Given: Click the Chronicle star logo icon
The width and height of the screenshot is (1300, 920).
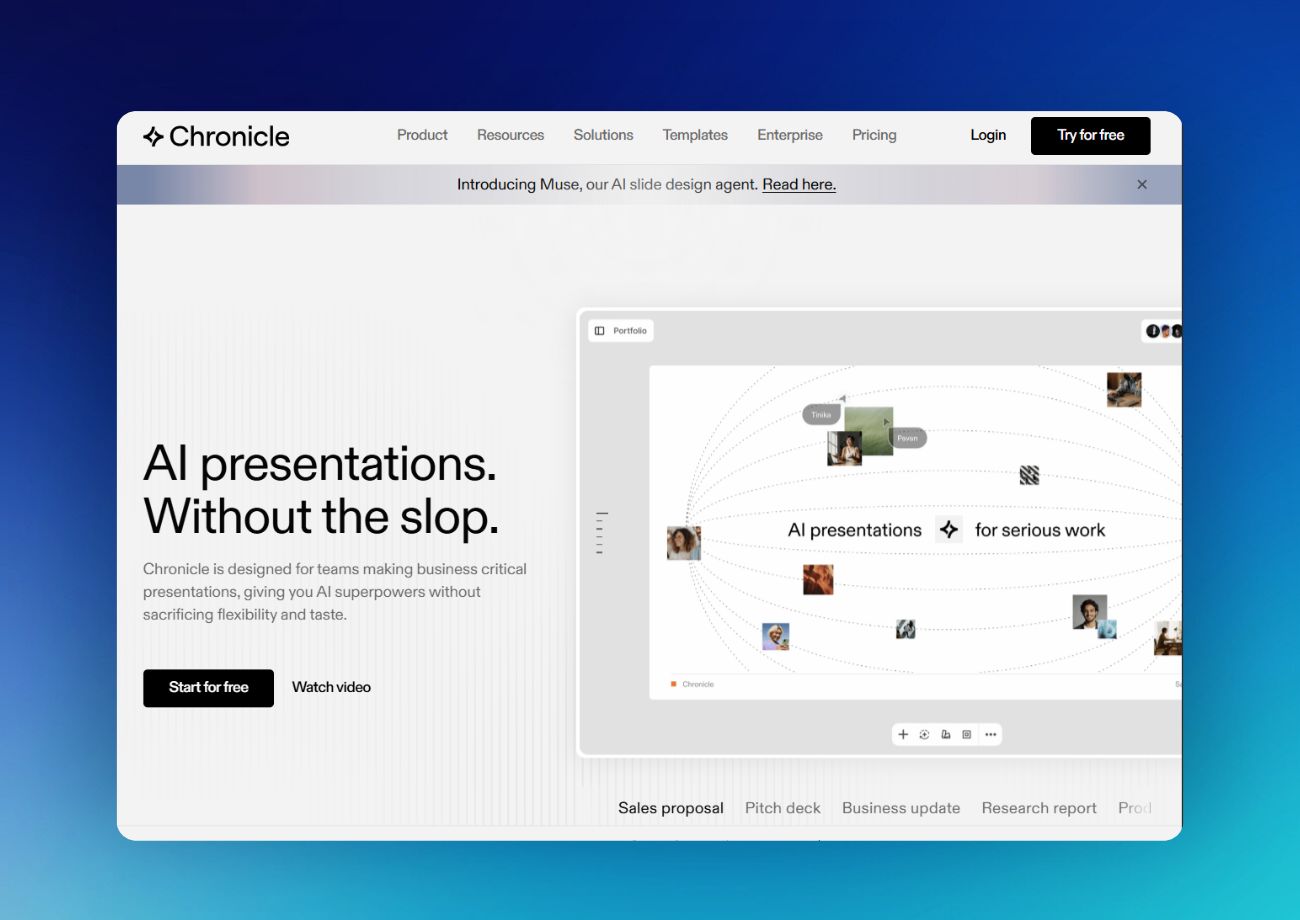Looking at the screenshot, I should [153, 137].
